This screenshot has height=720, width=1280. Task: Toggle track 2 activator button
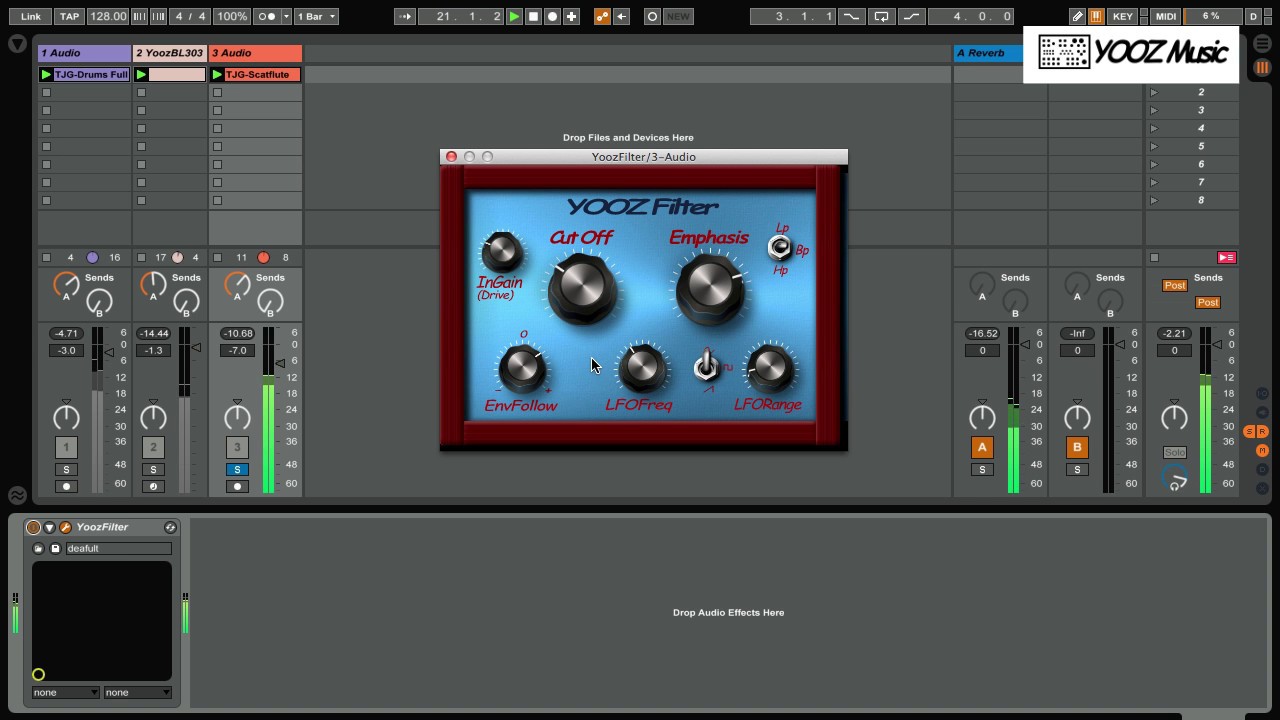click(x=153, y=447)
